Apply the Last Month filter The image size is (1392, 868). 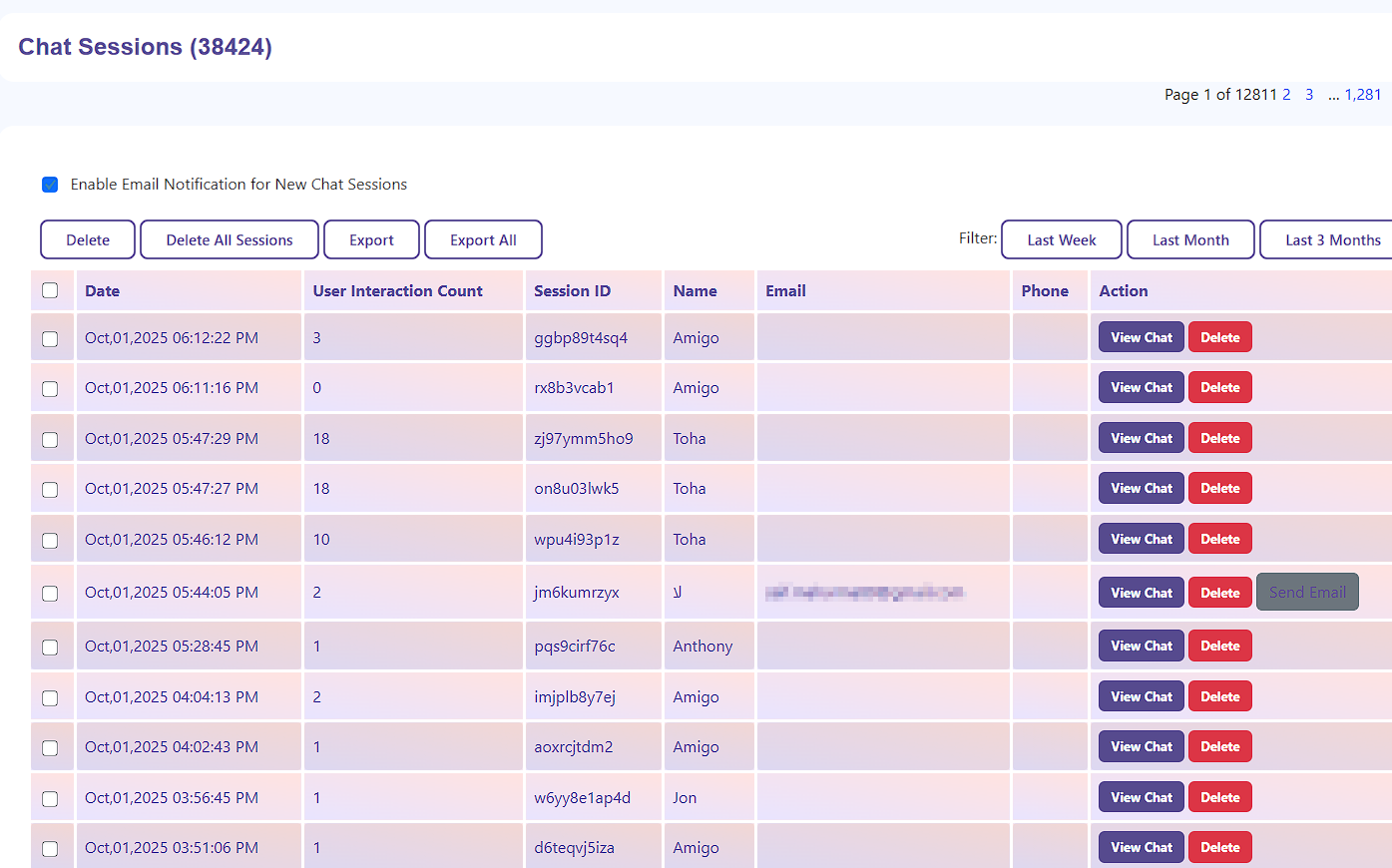(x=1189, y=239)
